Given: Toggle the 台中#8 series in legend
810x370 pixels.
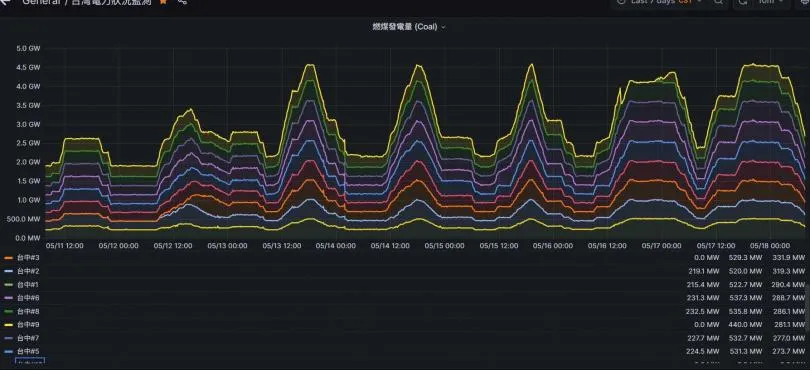Looking at the screenshot, I should coord(28,311).
